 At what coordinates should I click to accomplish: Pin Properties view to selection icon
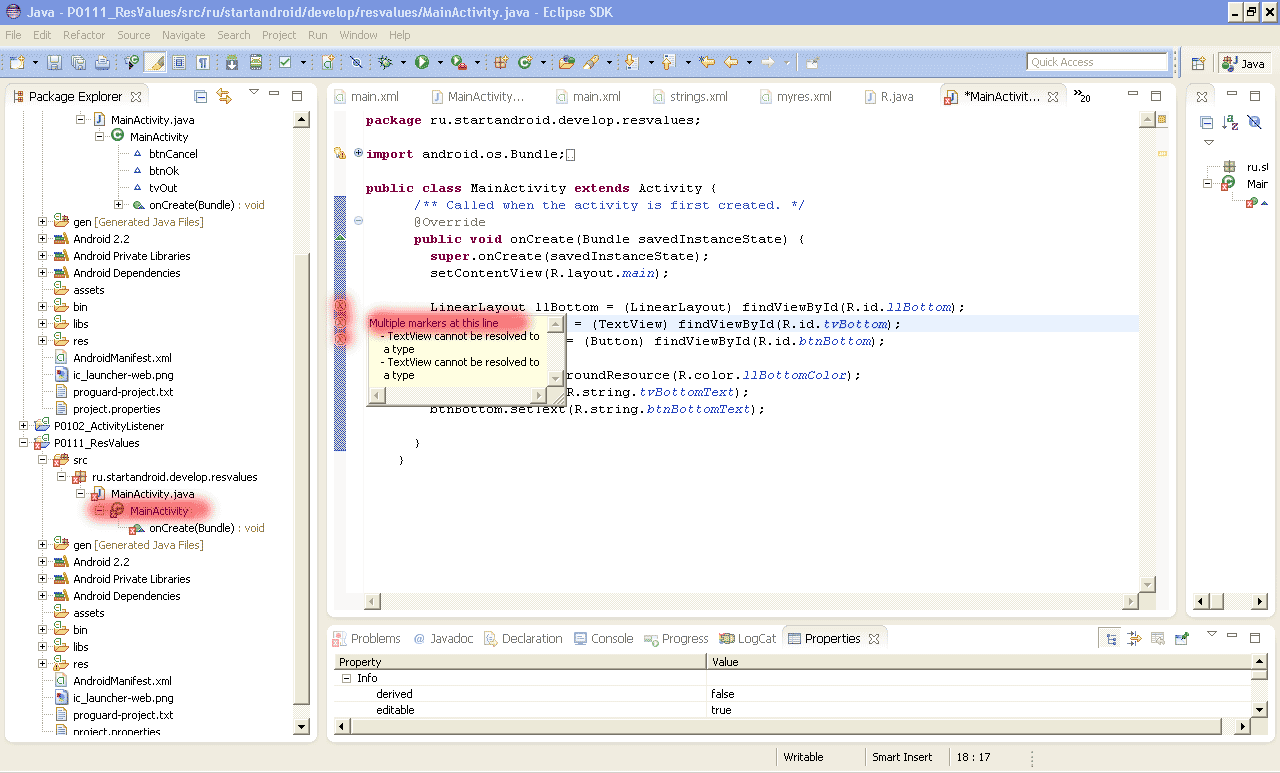click(1181, 638)
